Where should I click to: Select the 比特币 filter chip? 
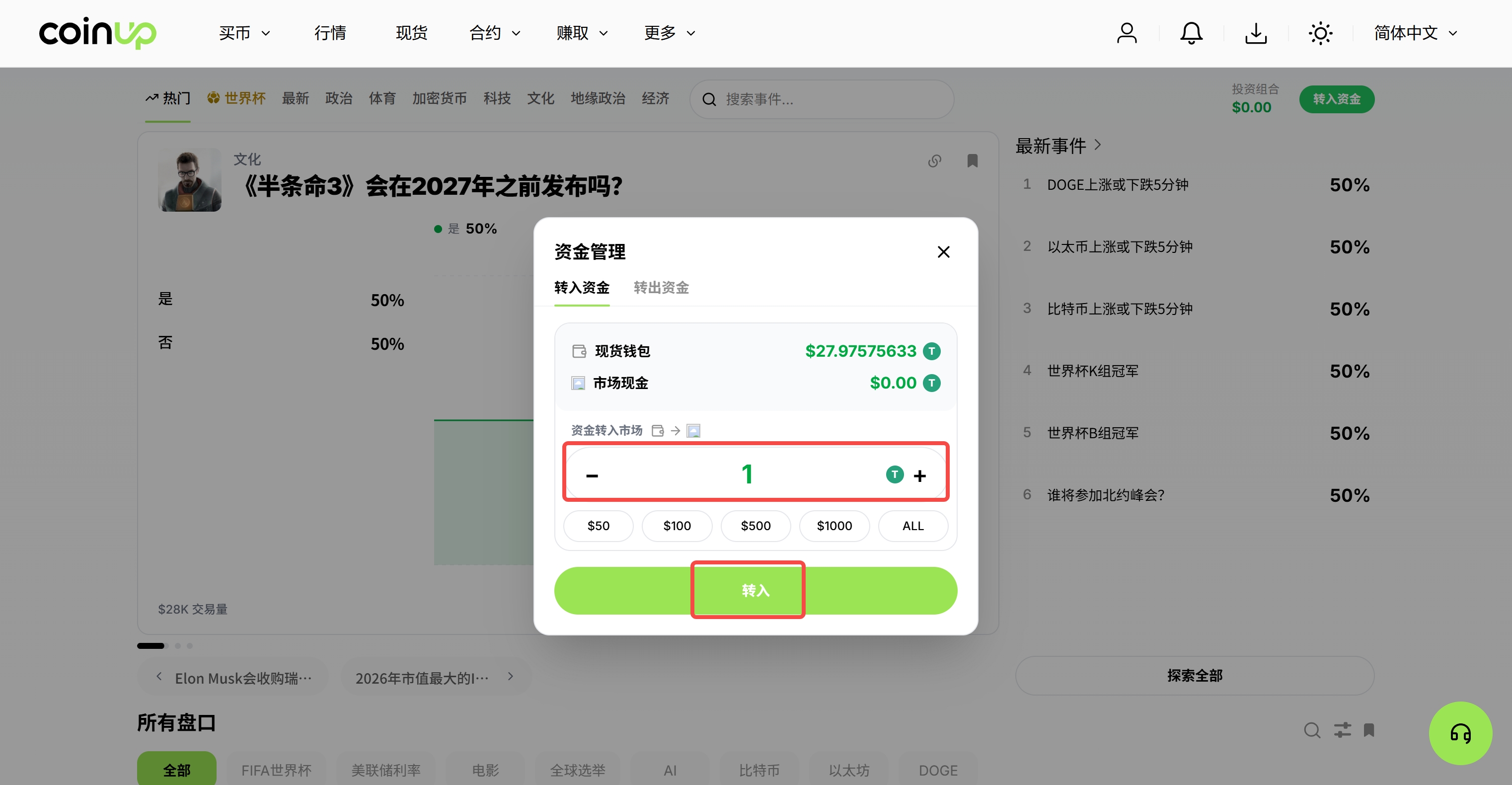click(759, 769)
